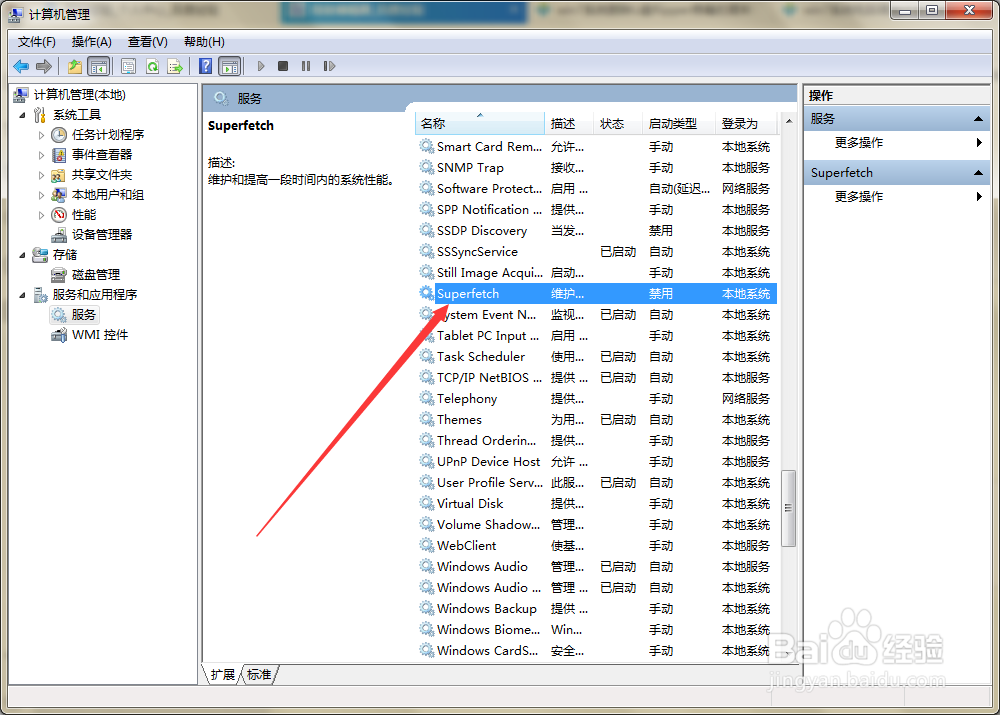Sort by the 状态 column header

pyautogui.click(x=617, y=123)
